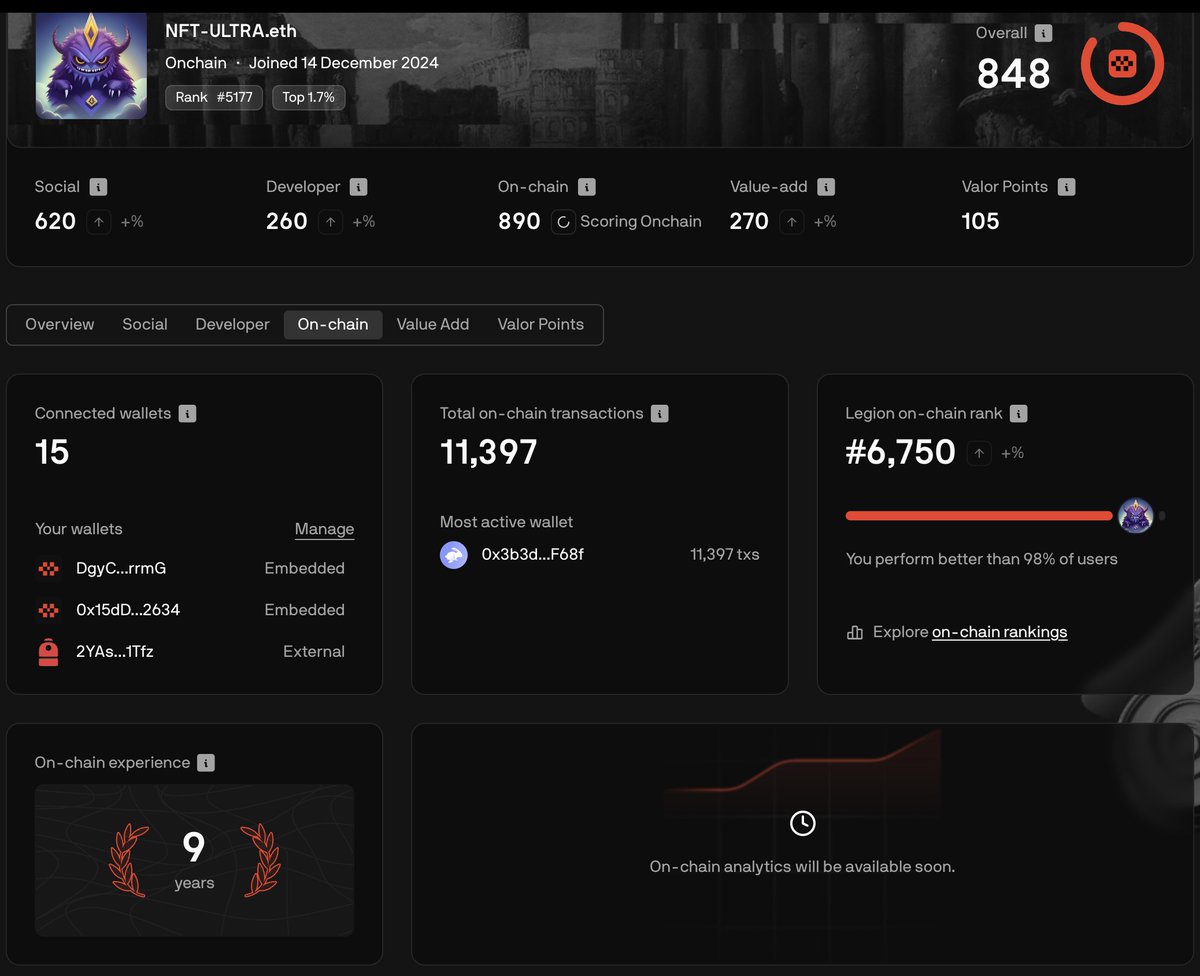Click the red Legion logo ring

pyautogui.click(x=1122, y=64)
